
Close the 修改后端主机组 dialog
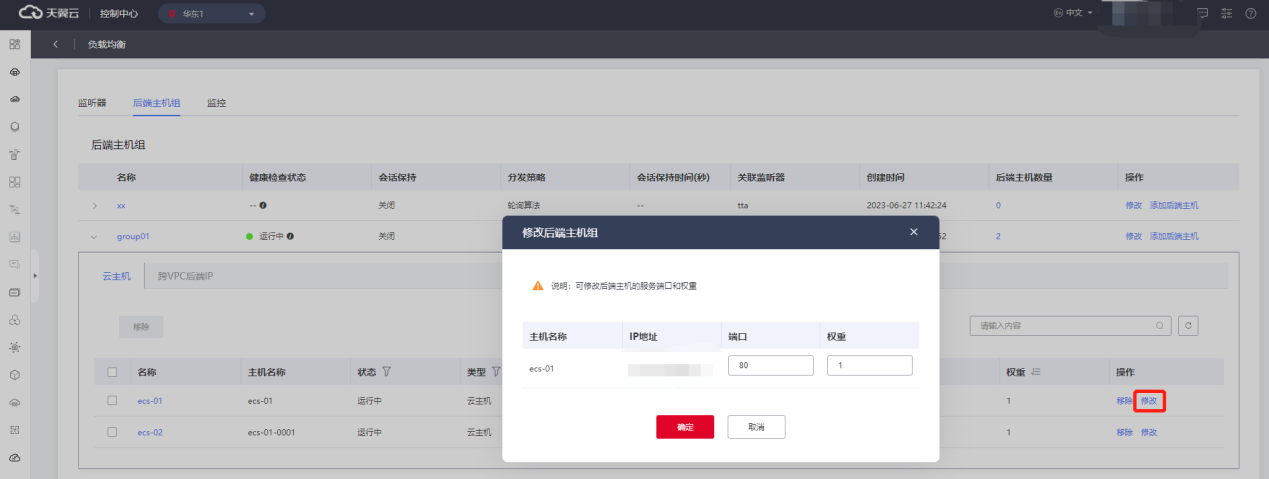click(913, 232)
